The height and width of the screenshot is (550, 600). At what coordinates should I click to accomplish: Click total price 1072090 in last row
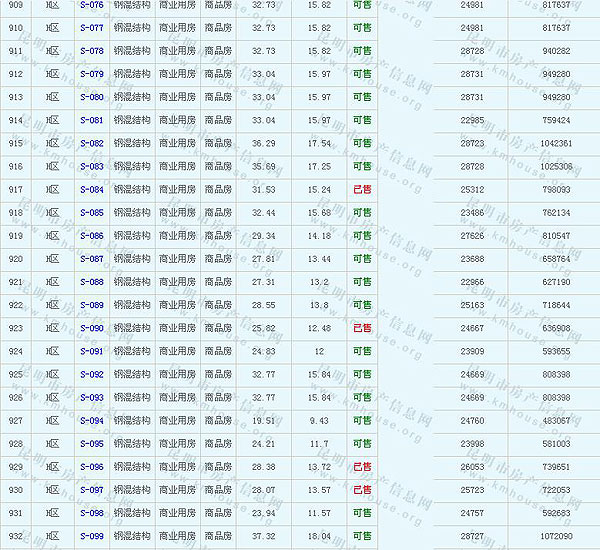coord(555,535)
